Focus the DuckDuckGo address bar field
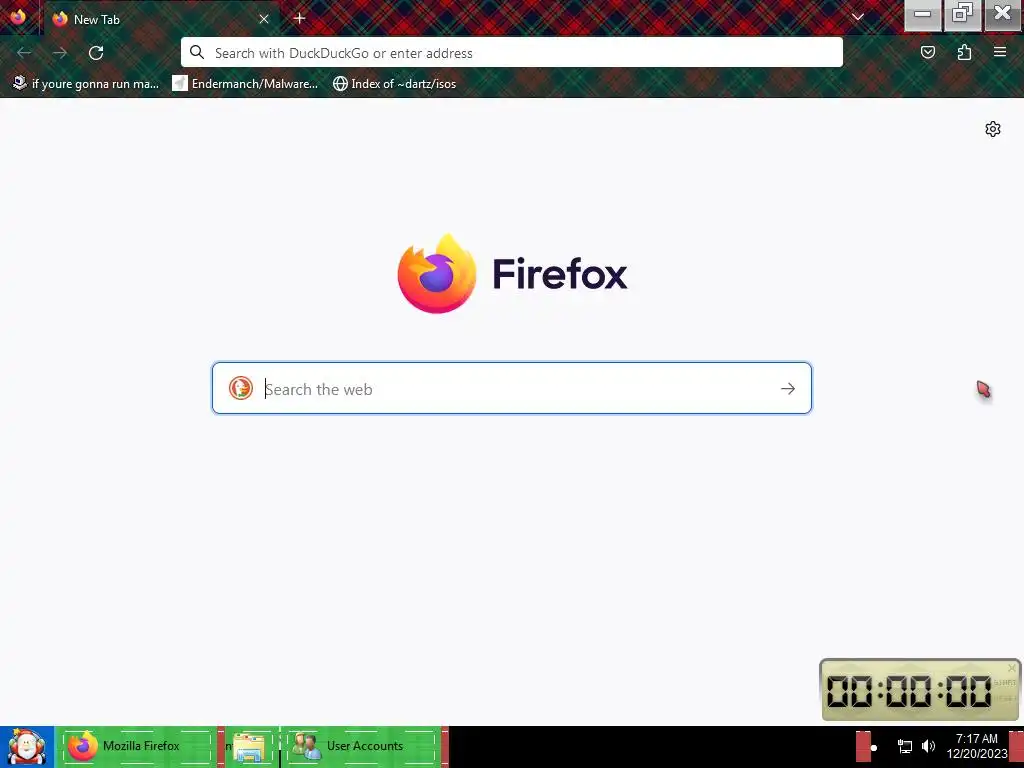The image size is (1024, 768). (511, 52)
